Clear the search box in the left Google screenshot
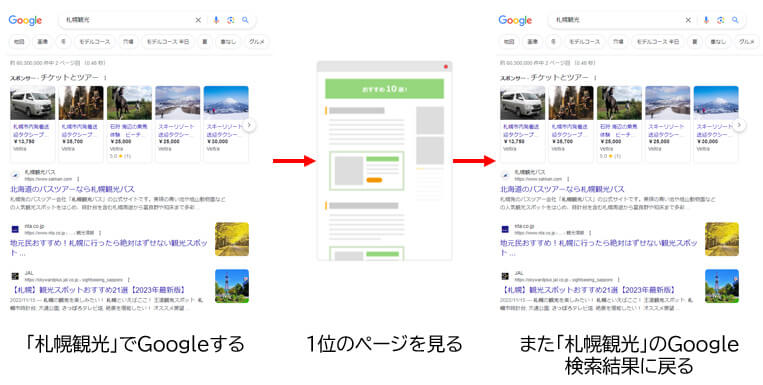Image resolution: width=763 pixels, height=385 pixels. coord(198,20)
